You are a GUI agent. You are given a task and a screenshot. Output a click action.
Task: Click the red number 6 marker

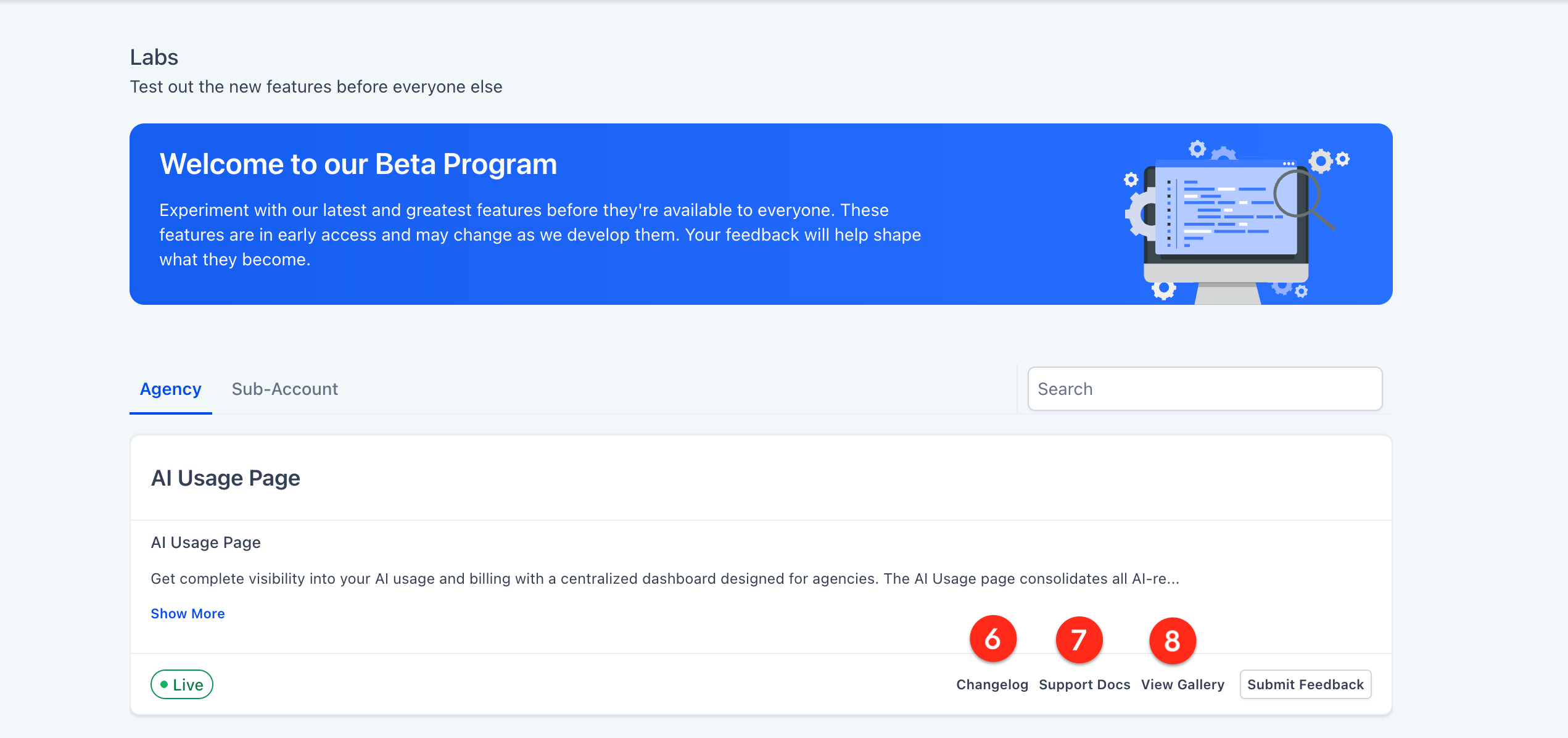pos(992,639)
